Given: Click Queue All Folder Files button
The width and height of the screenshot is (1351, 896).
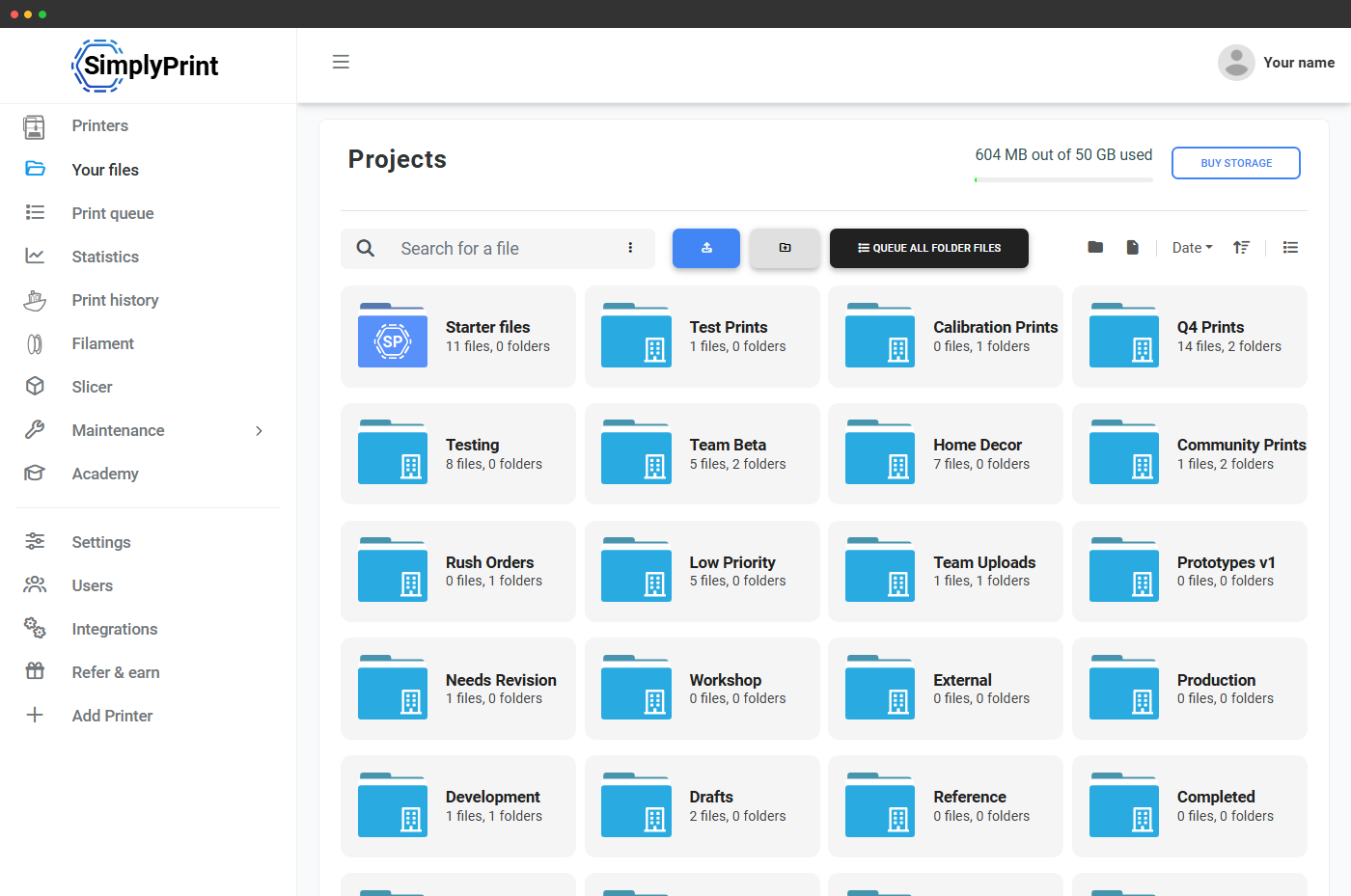Looking at the screenshot, I should click(x=929, y=248).
